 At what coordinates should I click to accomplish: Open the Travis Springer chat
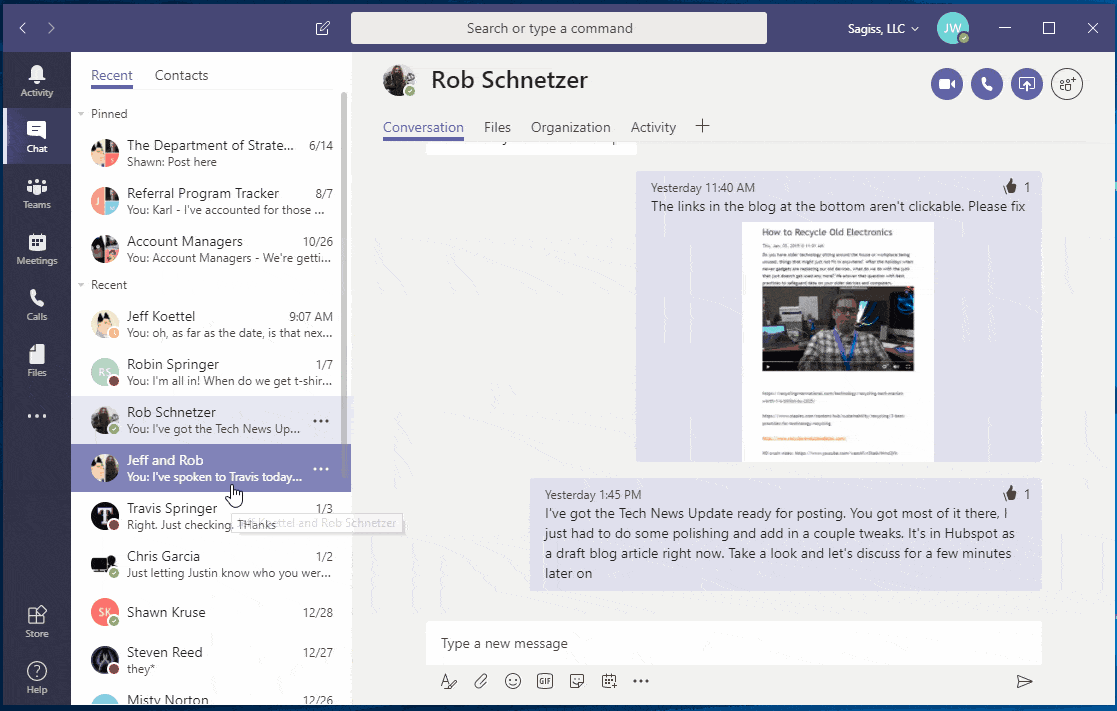(x=211, y=516)
